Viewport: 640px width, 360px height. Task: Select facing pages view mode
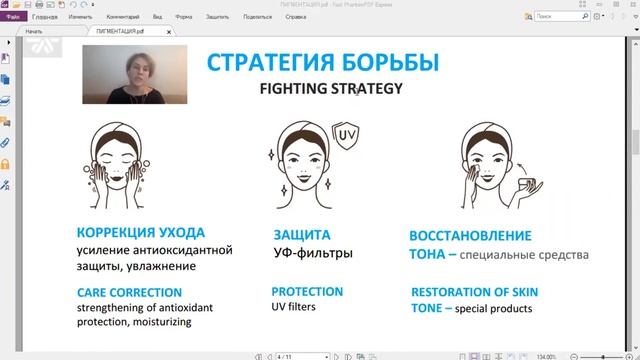click(x=487, y=357)
